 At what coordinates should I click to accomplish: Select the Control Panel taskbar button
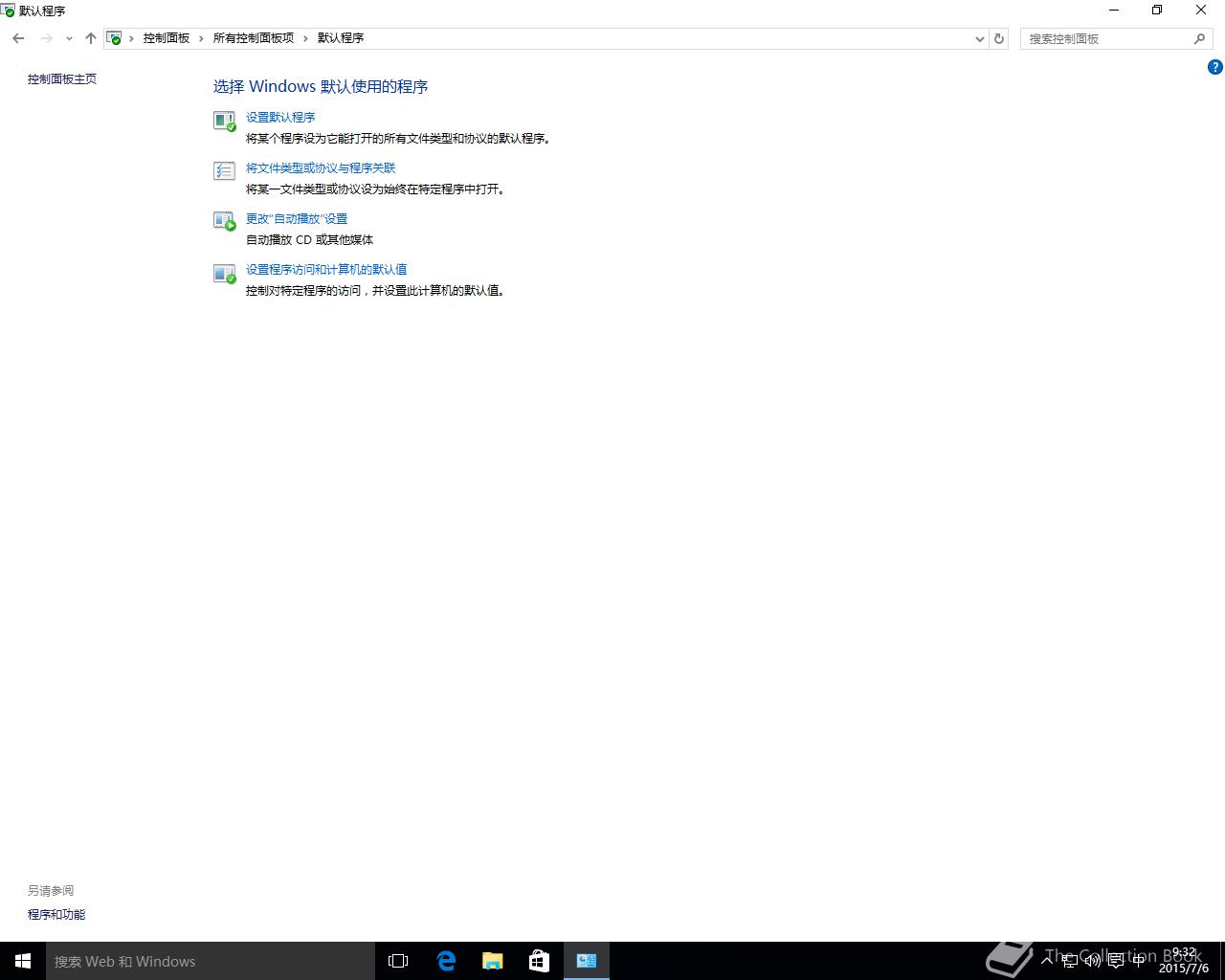pos(587,961)
